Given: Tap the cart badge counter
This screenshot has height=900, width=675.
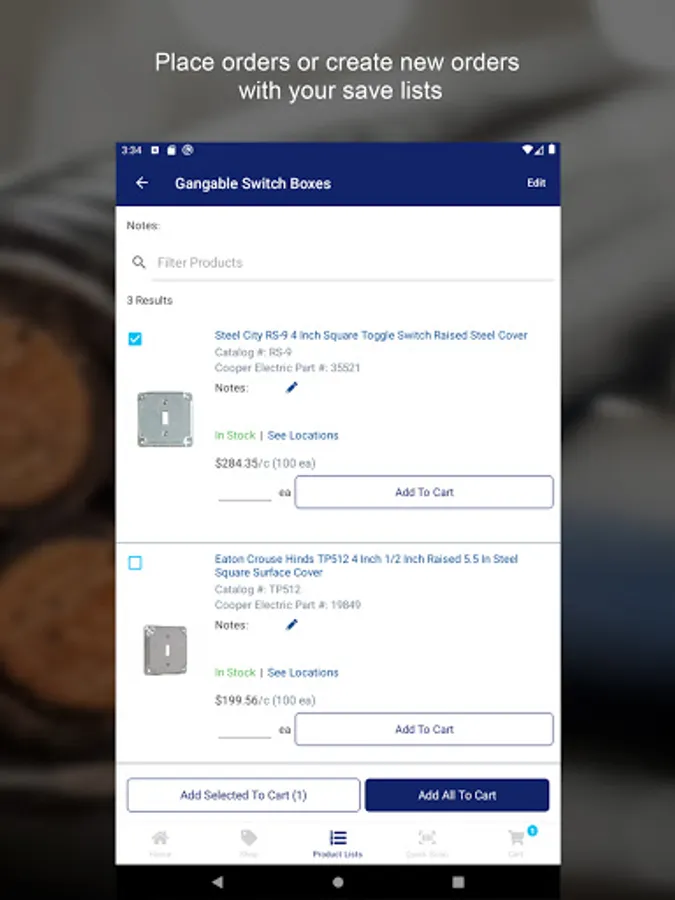Looking at the screenshot, I should point(532,831).
